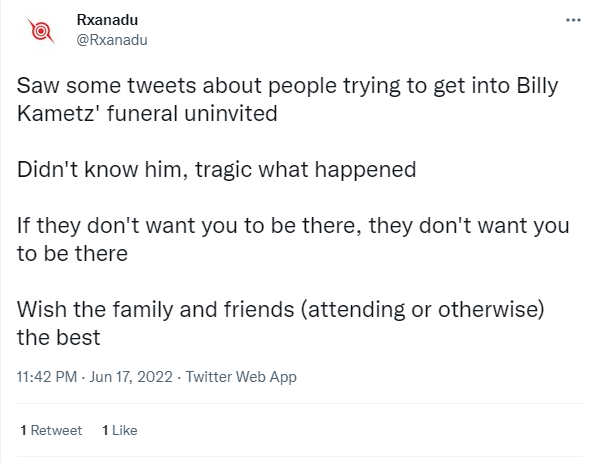The height and width of the screenshot is (463, 598).
Task: Open the Rxanadu display name profile link
Action: tap(107, 20)
